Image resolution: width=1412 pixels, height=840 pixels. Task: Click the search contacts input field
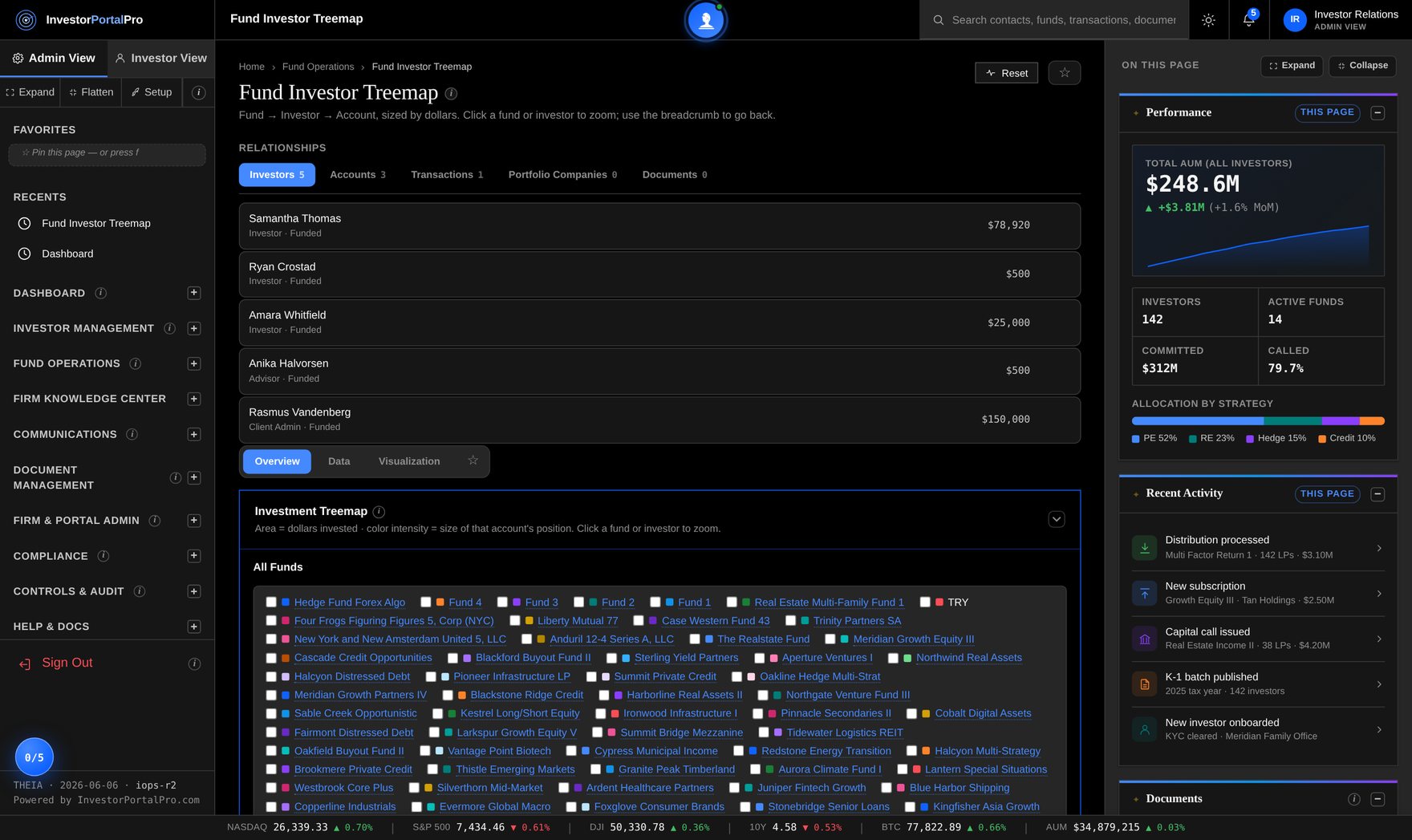[x=1064, y=20]
